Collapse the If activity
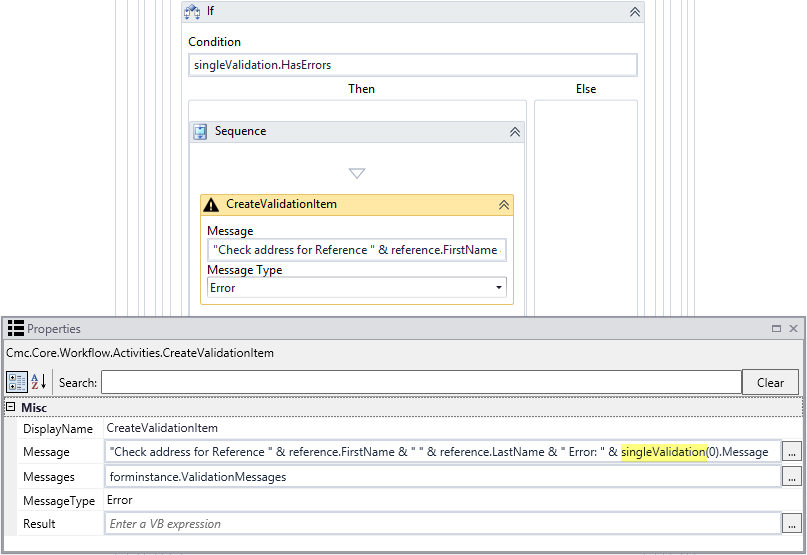 [635, 12]
